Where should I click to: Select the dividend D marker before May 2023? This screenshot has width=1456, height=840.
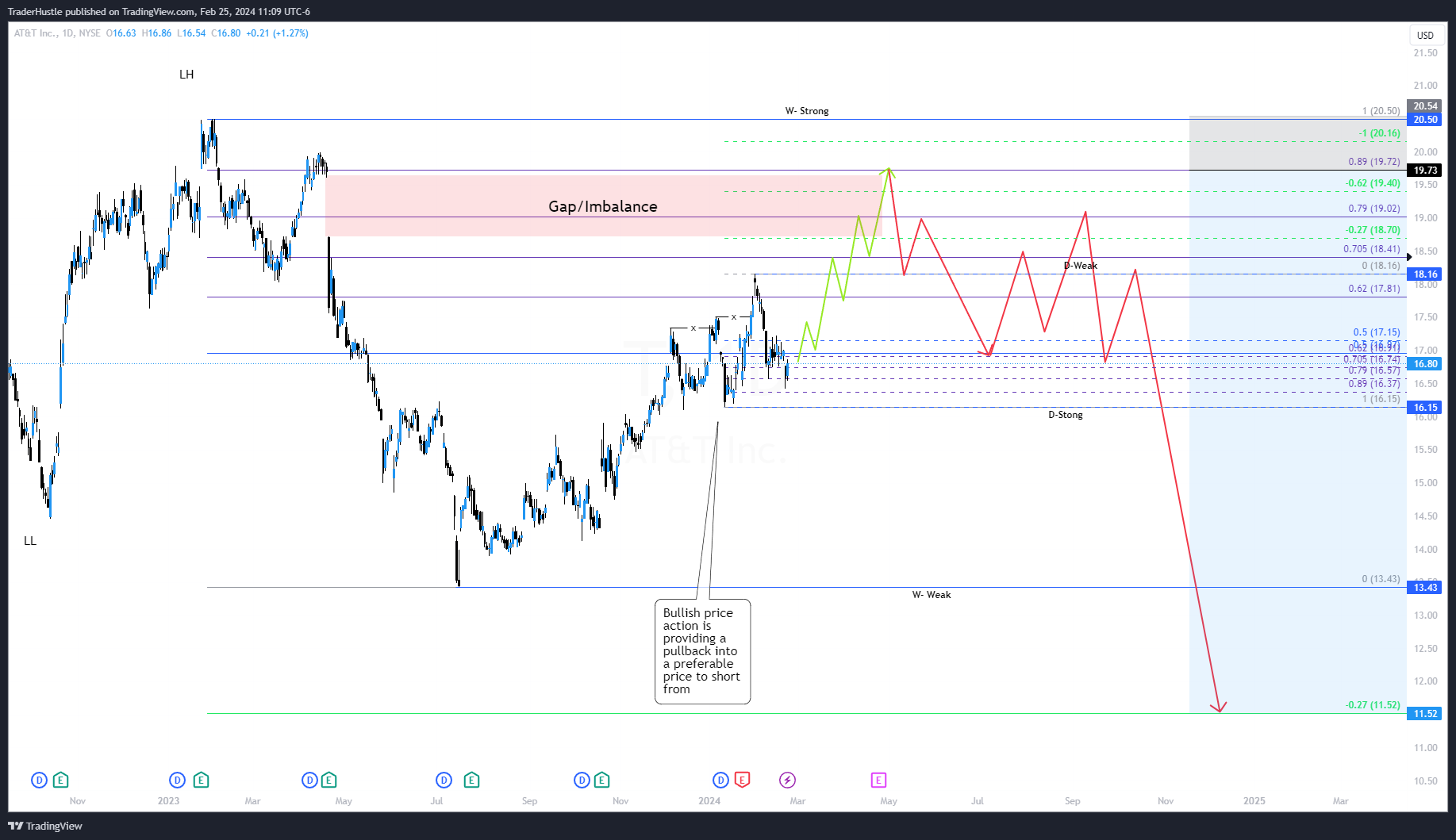point(309,781)
